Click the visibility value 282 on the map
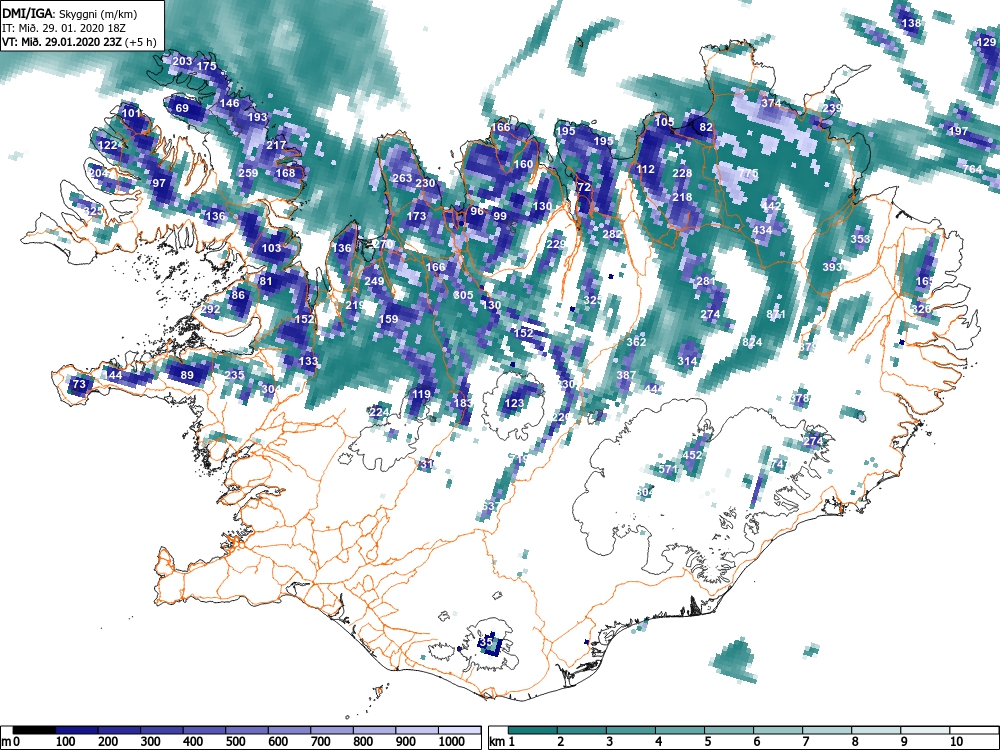 [x=612, y=234]
